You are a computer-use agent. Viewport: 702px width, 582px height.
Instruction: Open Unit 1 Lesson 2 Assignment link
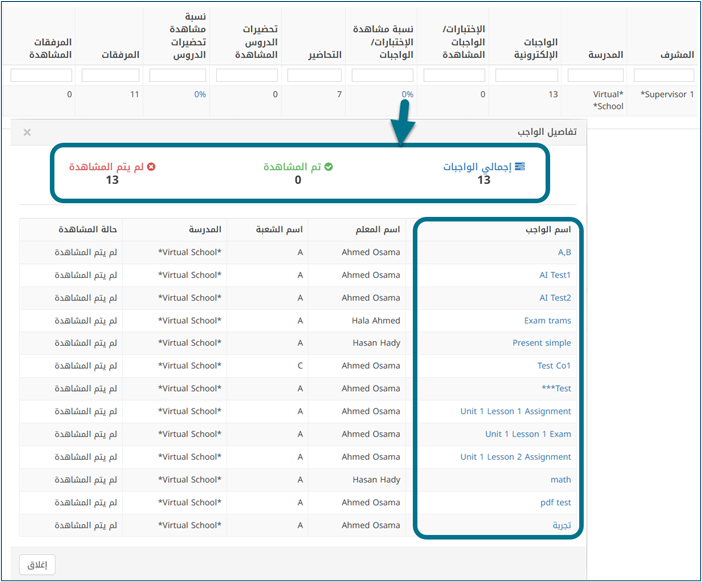tap(515, 457)
